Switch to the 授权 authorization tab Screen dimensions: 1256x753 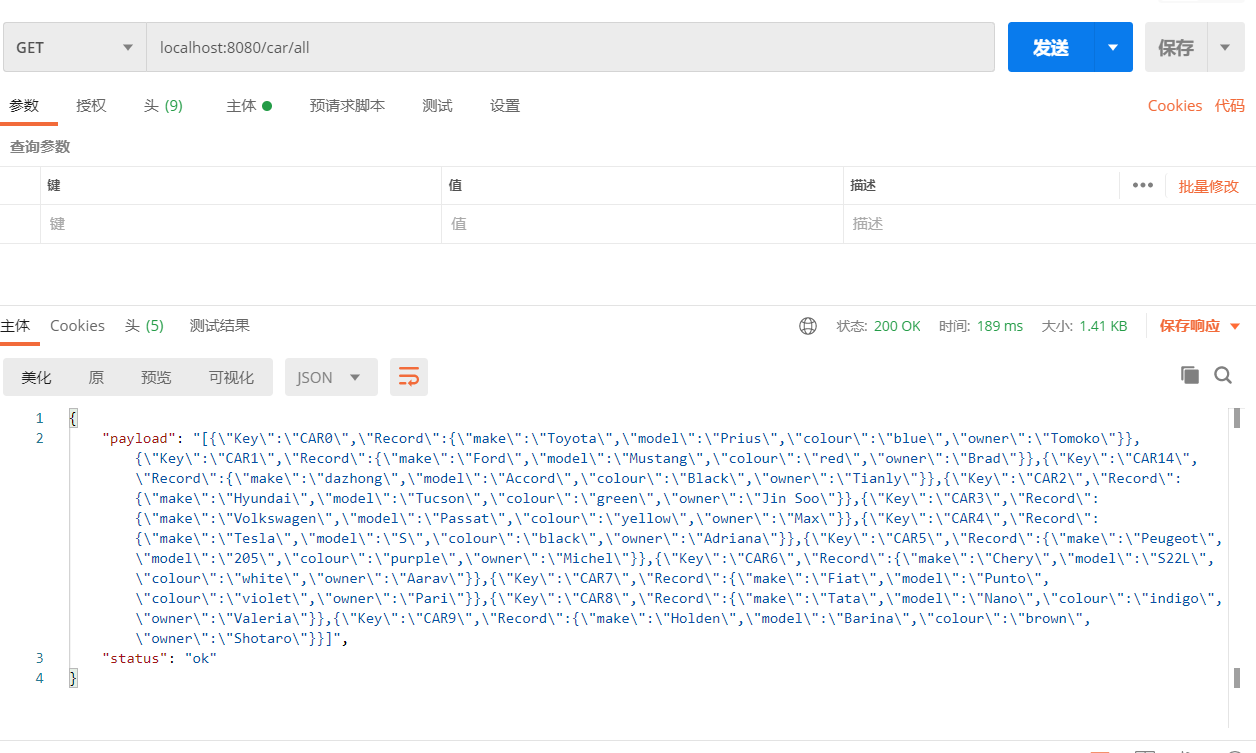[91, 105]
